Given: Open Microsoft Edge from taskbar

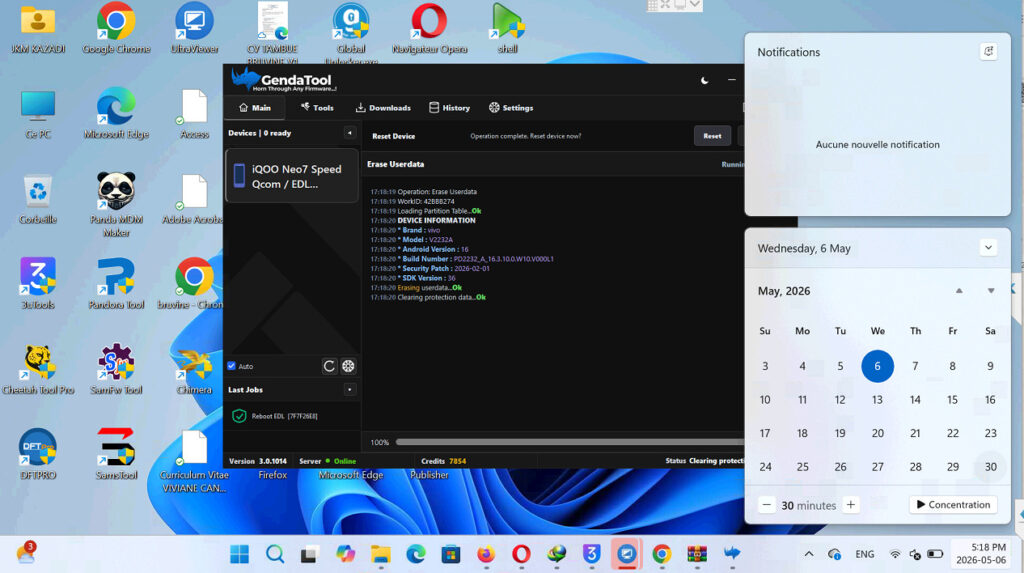Looking at the screenshot, I should coord(415,554).
